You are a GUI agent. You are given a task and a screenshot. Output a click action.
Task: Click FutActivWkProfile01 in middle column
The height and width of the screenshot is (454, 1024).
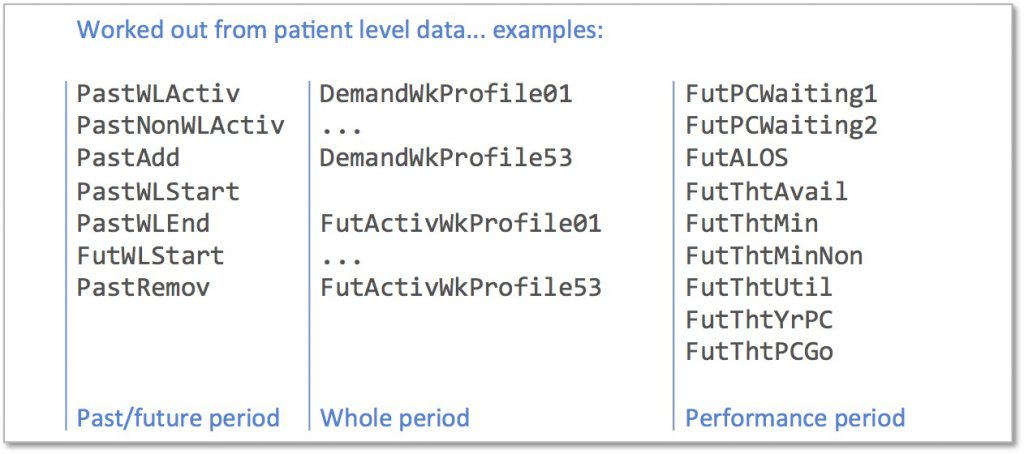tap(460, 223)
